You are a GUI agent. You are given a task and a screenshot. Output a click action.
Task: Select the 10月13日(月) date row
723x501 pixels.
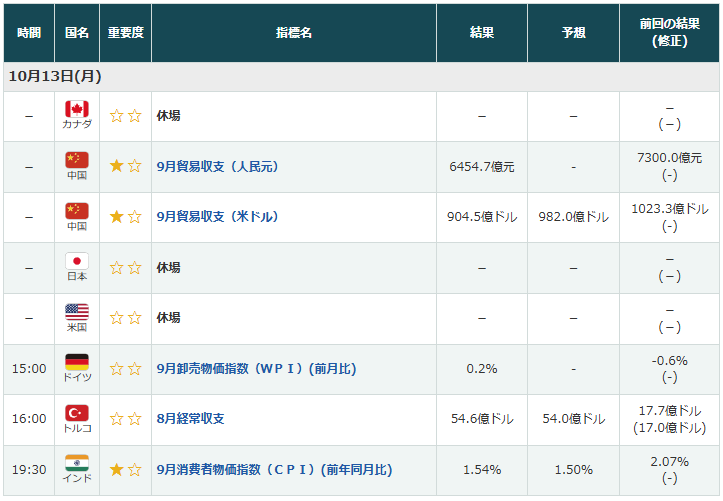coord(55,76)
